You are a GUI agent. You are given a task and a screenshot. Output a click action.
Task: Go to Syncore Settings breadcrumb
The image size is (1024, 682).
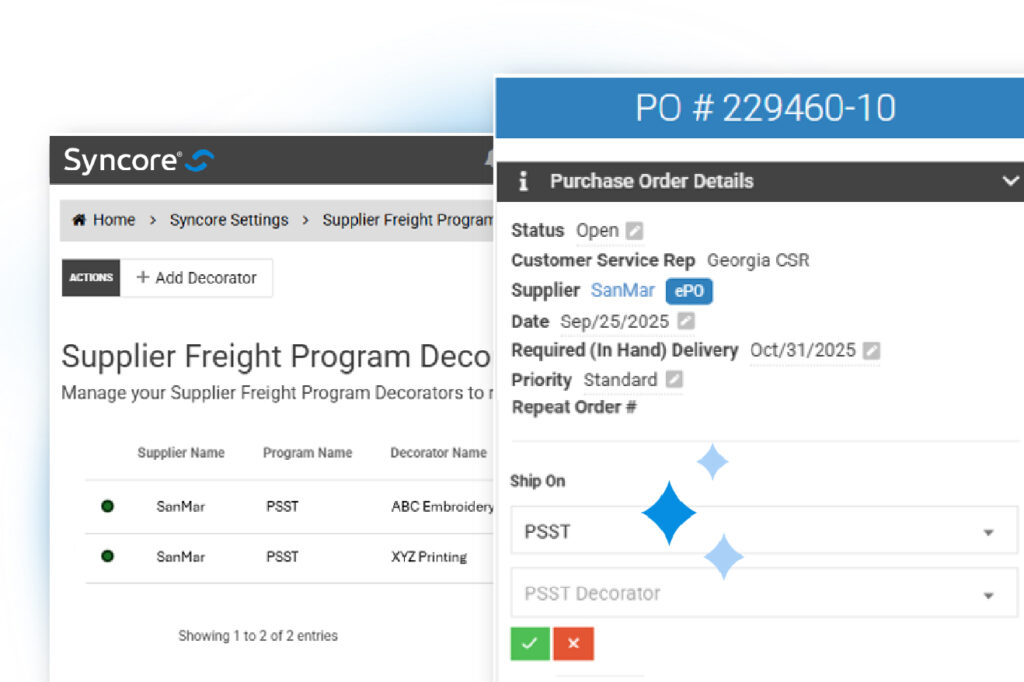click(x=229, y=220)
